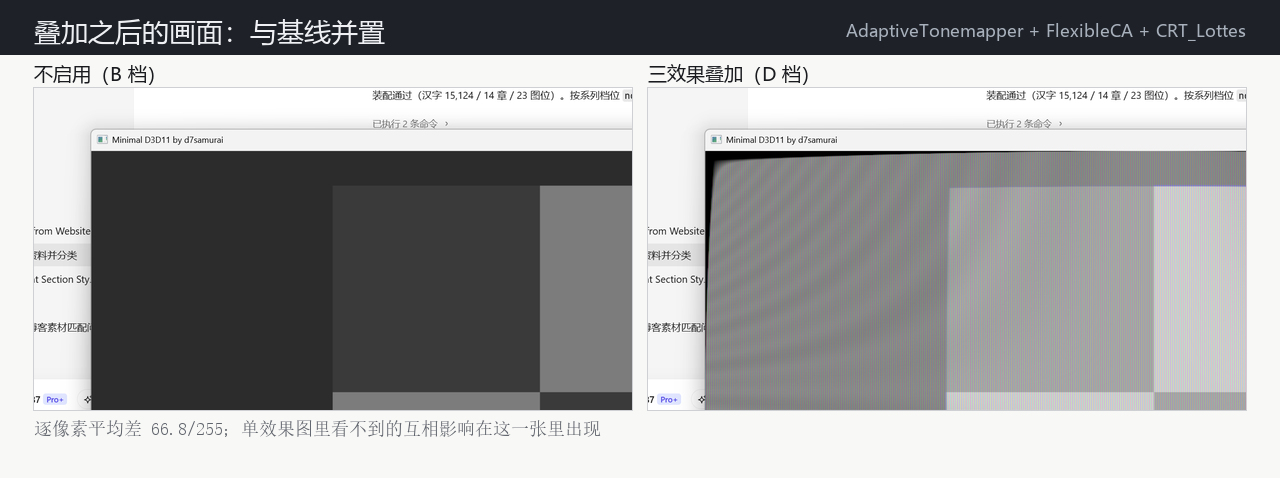The height and width of the screenshot is (478, 1280).
Task: Select the 'rom Website' sidebar row in the left screenshot
Action: [62, 231]
